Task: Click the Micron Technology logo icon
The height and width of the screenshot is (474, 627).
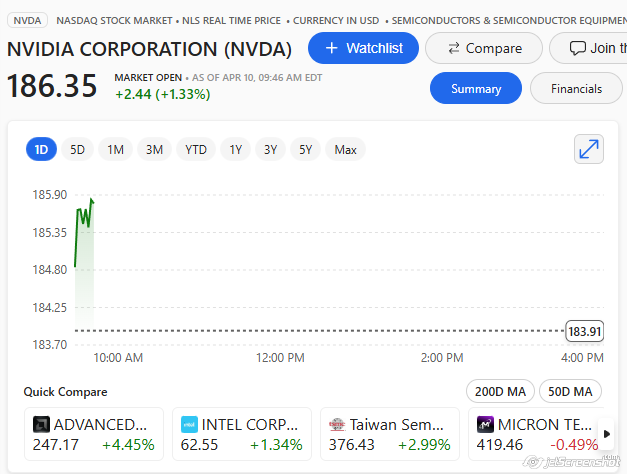Action: [x=485, y=424]
